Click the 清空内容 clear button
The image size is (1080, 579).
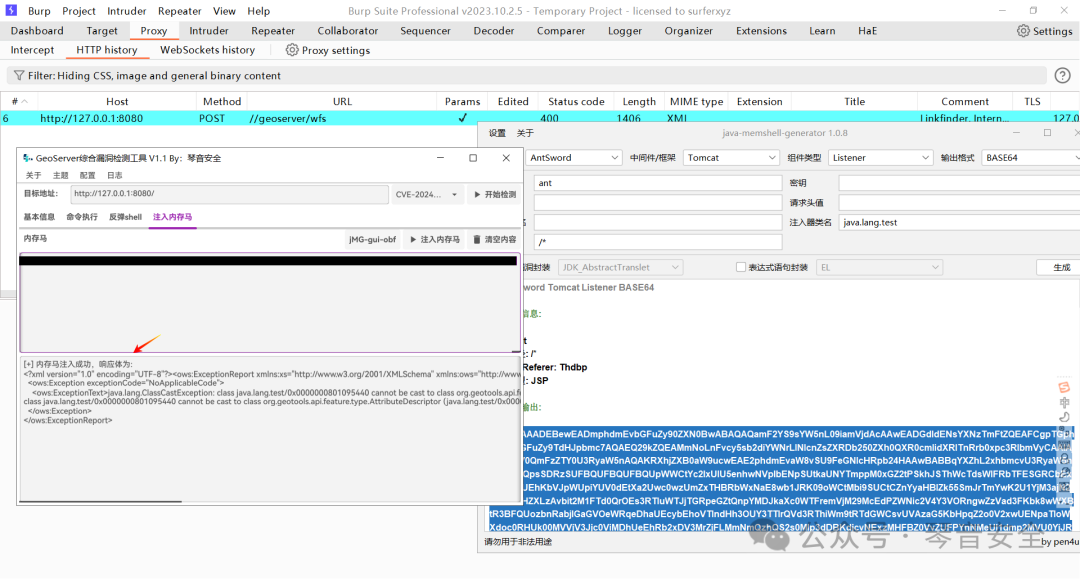click(495, 240)
